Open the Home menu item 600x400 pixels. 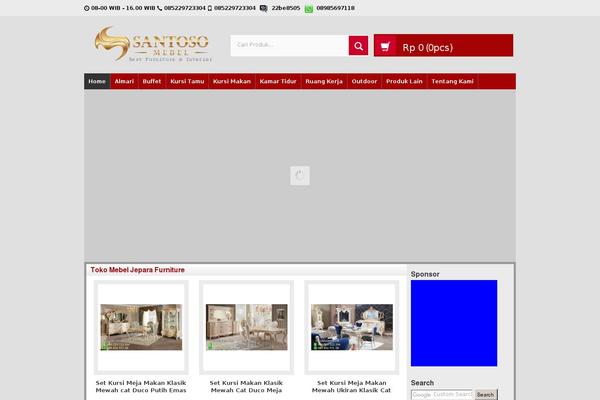click(97, 81)
